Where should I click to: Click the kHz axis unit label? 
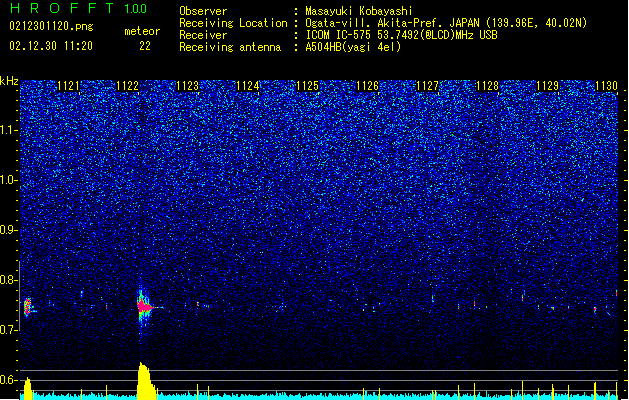pos(9,81)
